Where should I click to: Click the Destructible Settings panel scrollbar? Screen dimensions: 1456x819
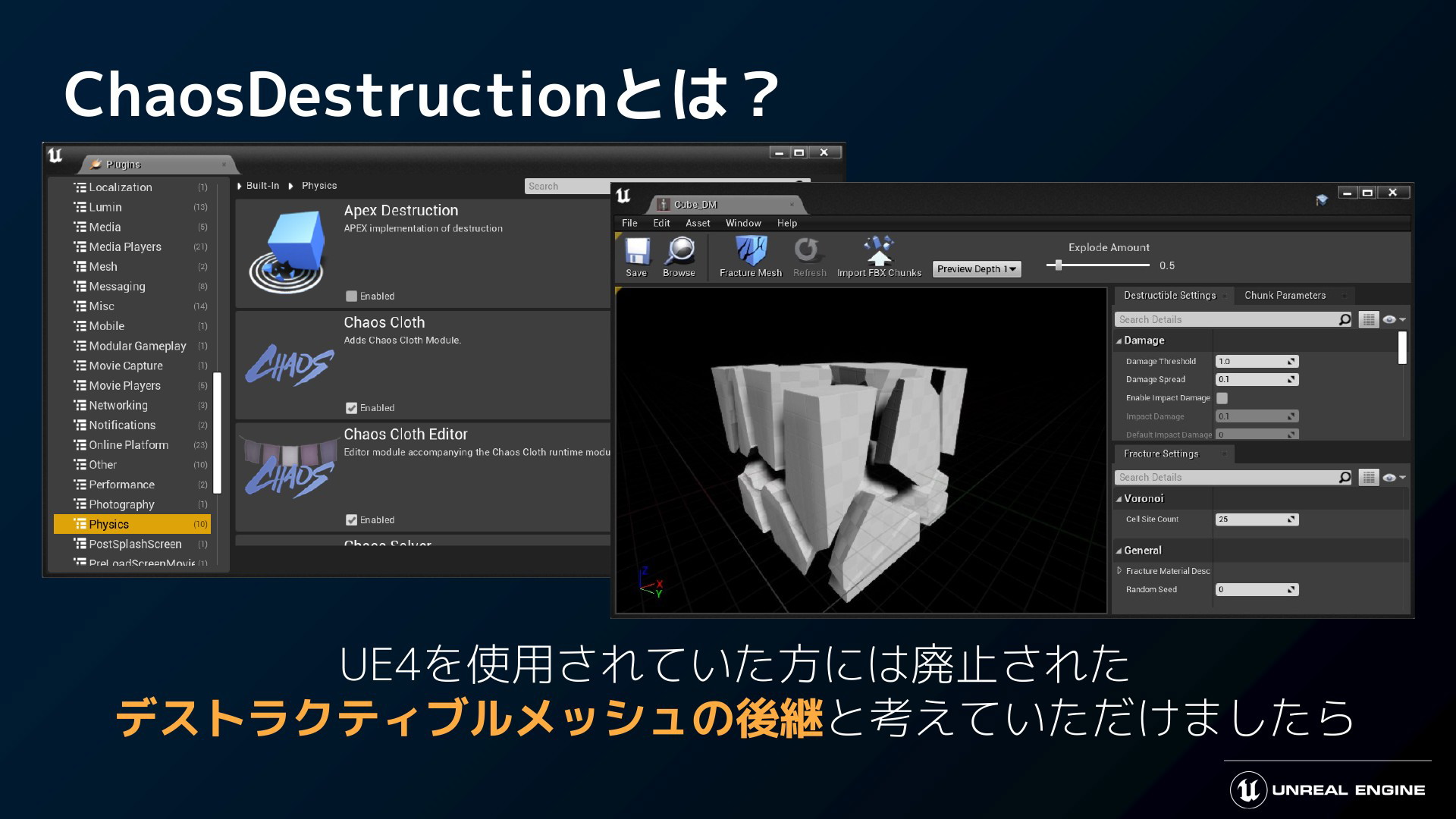coord(1402,348)
